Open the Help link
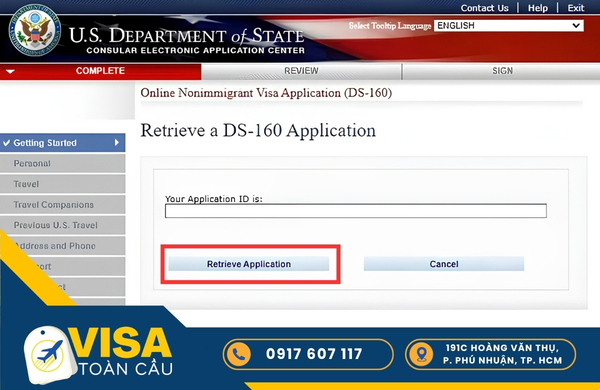This screenshot has height=390, width=600. (538, 8)
